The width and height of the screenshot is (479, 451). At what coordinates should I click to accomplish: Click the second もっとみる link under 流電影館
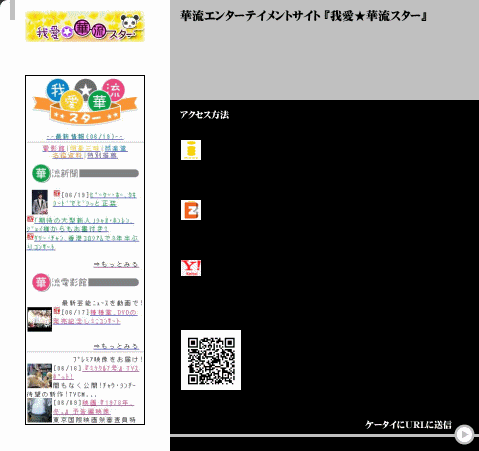point(116,347)
